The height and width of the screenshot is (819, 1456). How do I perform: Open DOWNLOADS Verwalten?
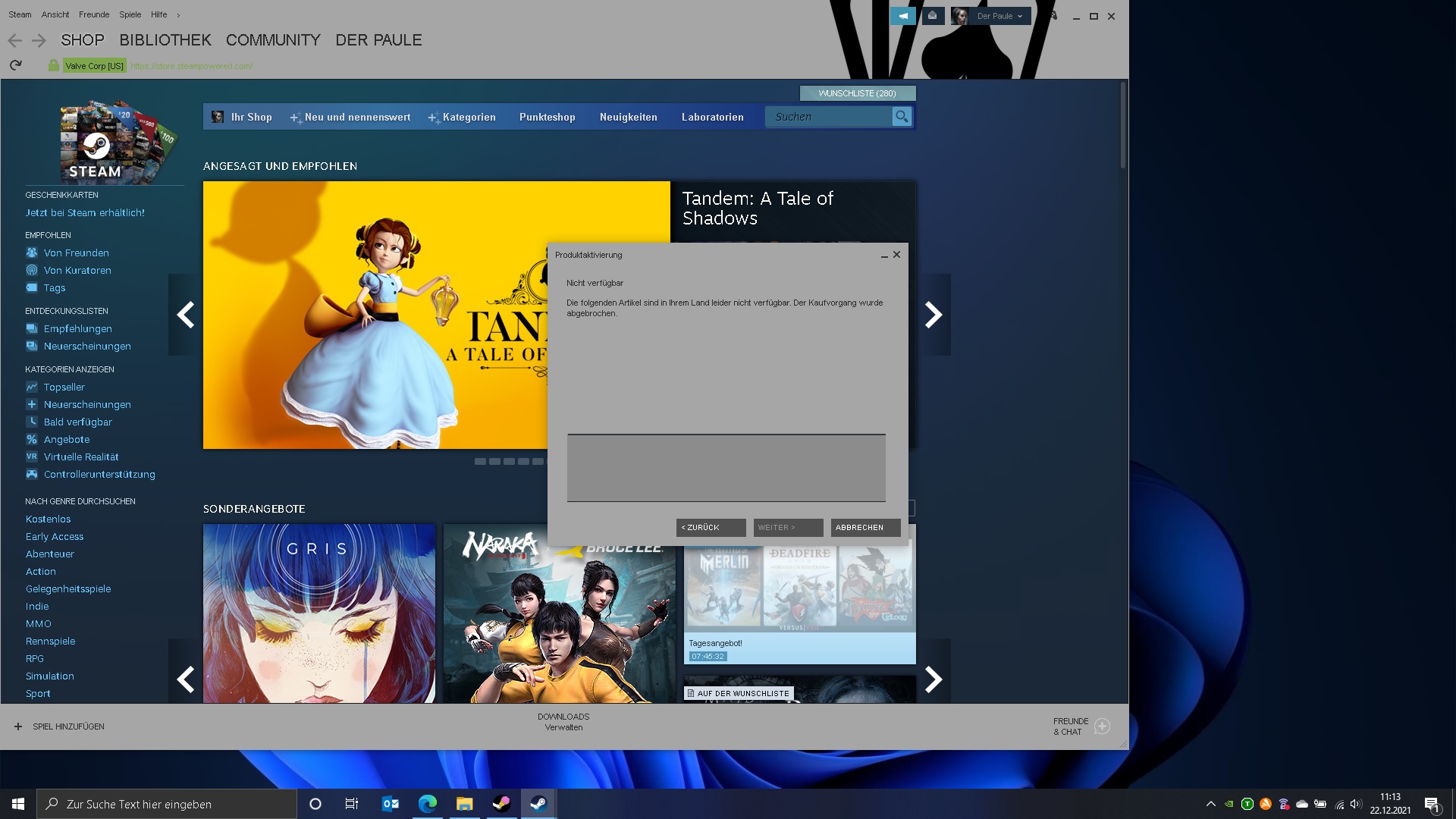[x=563, y=722]
